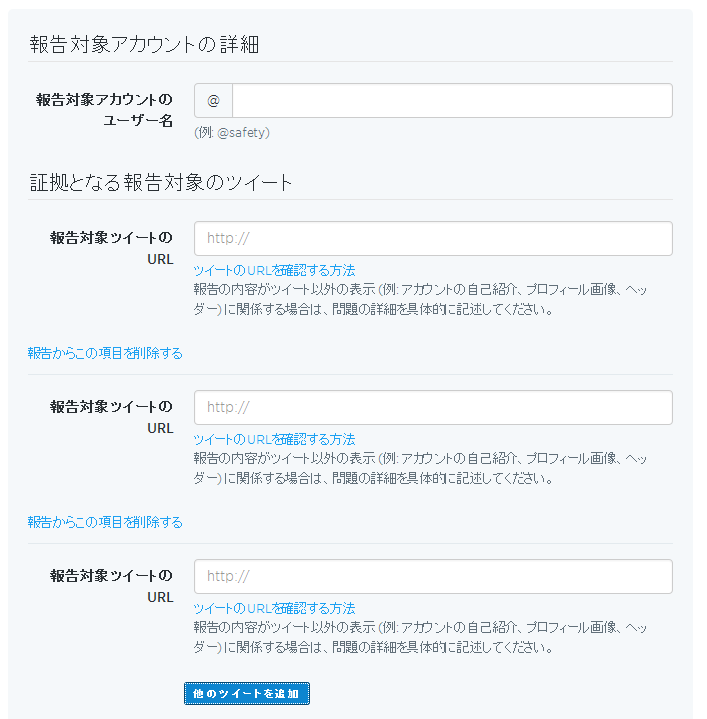Click the first '報告対象ツイートのURL' label
The image size is (707, 719).
click(111, 248)
